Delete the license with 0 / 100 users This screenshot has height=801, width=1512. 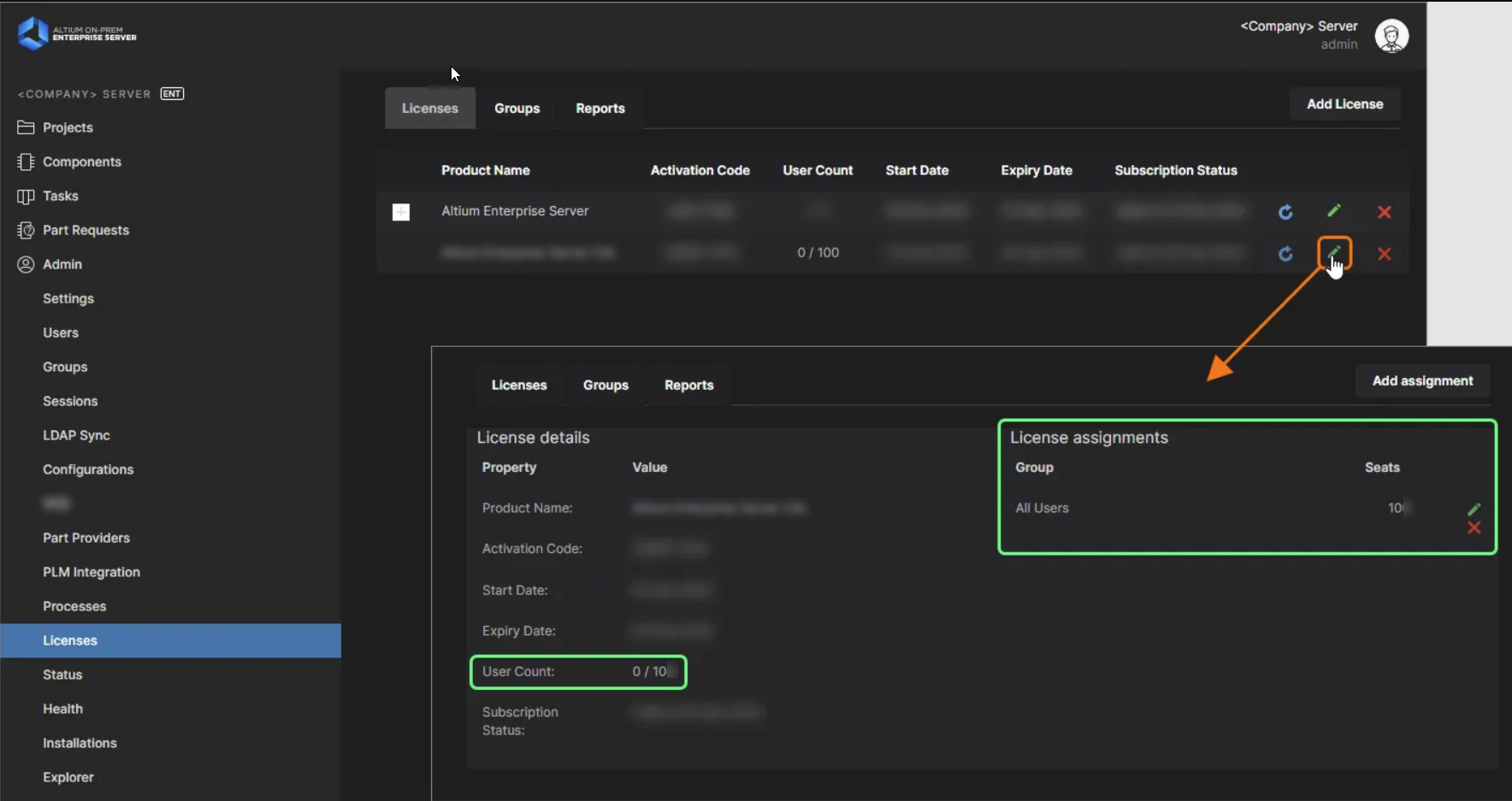point(1384,254)
